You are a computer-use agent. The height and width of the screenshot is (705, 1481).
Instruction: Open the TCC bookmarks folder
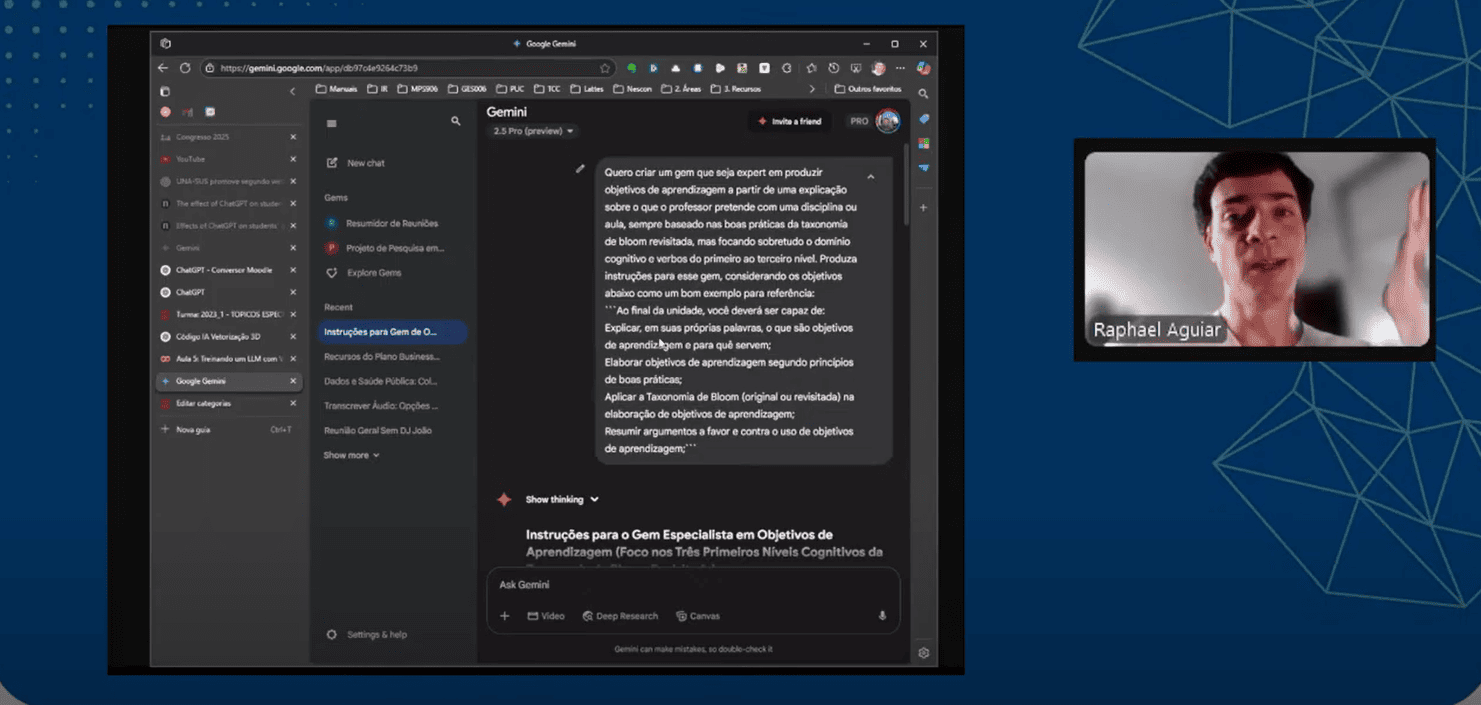547,89
